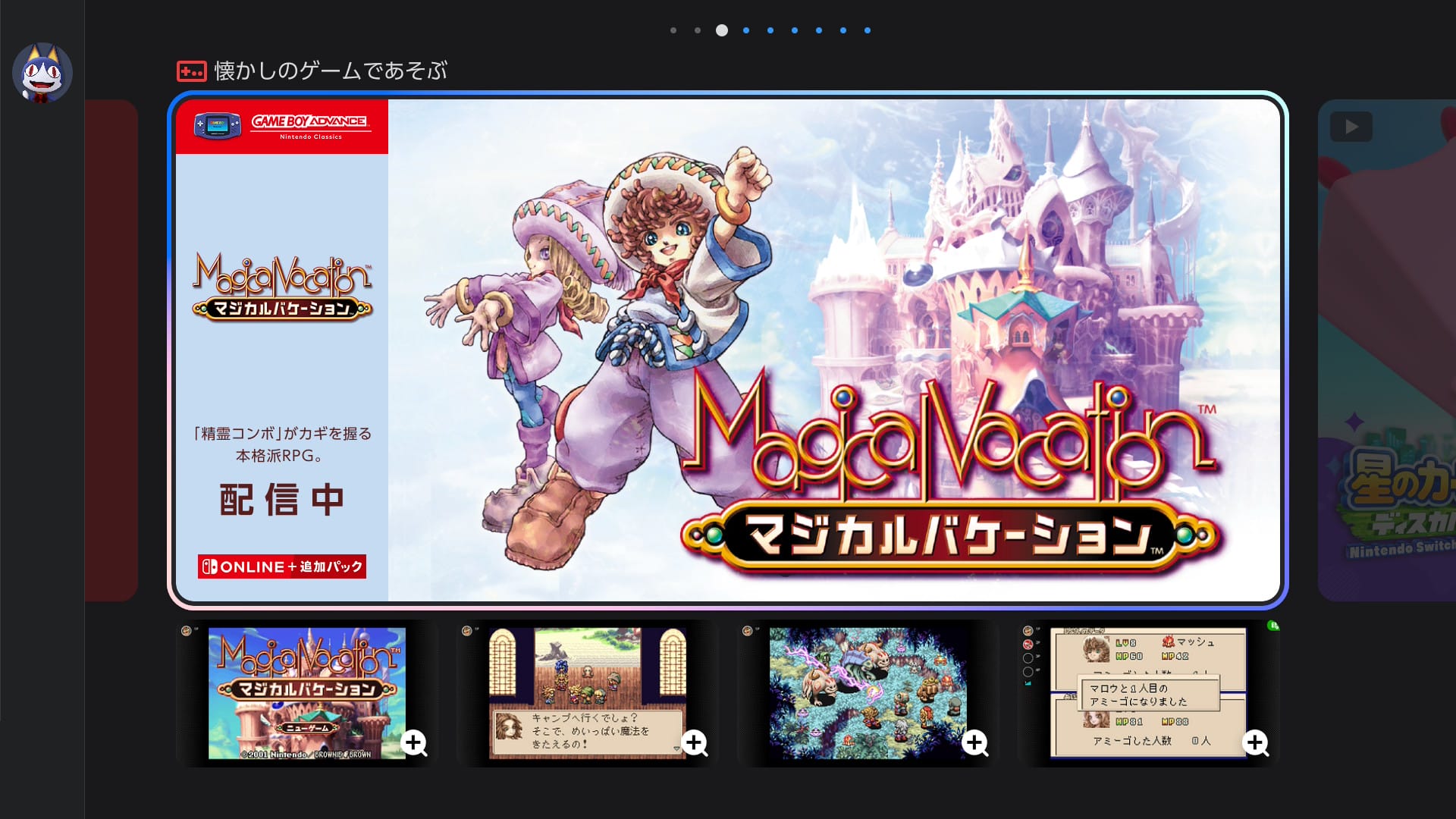Jump to the fourth page indicator dot

[x=746, y=30]
